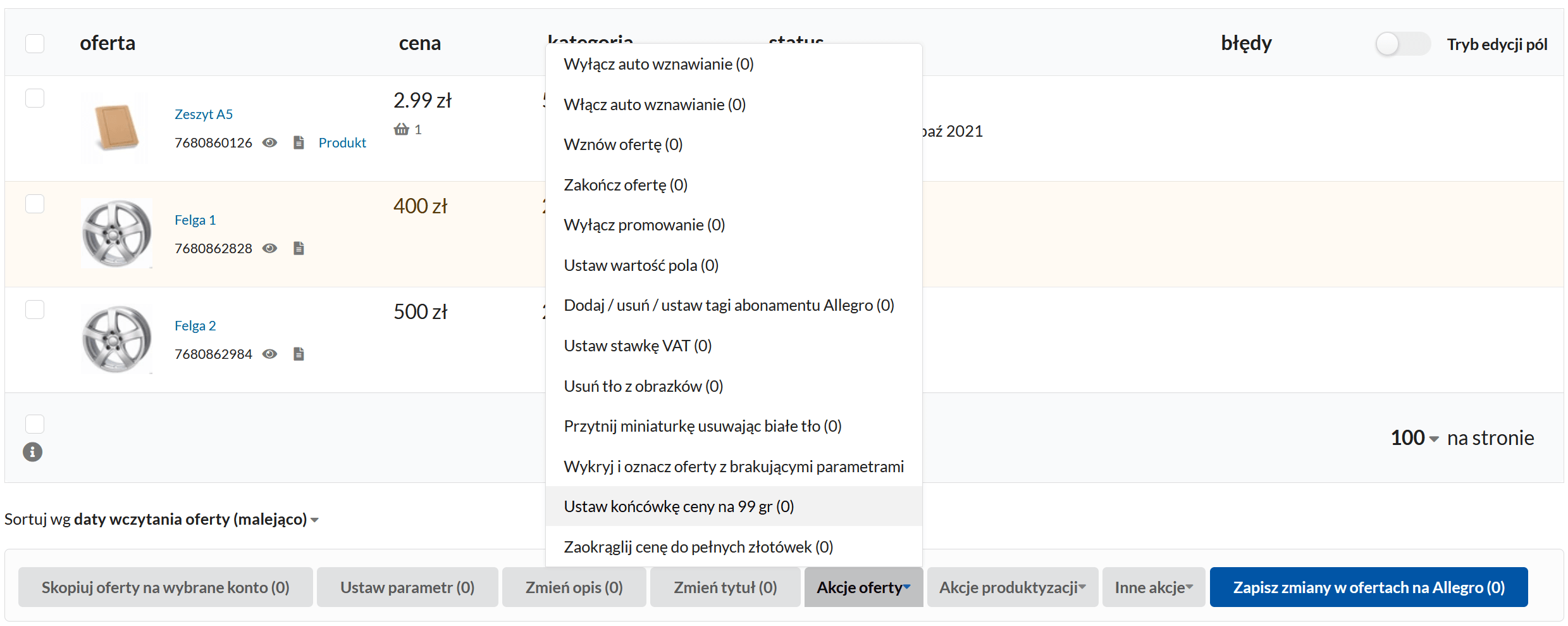
Task: Click the Zeszyt A5 notebook thumbnail
Action: [x=116, y=128]
